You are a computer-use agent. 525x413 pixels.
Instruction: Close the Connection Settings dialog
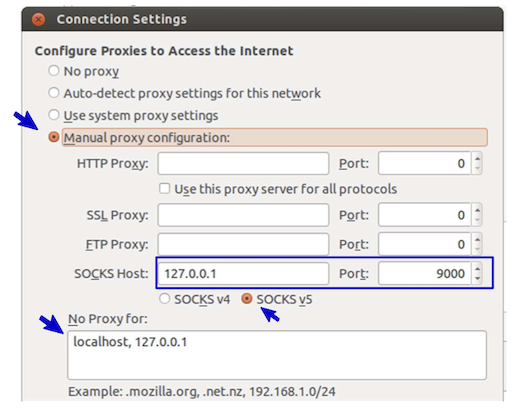coord(39,19)
